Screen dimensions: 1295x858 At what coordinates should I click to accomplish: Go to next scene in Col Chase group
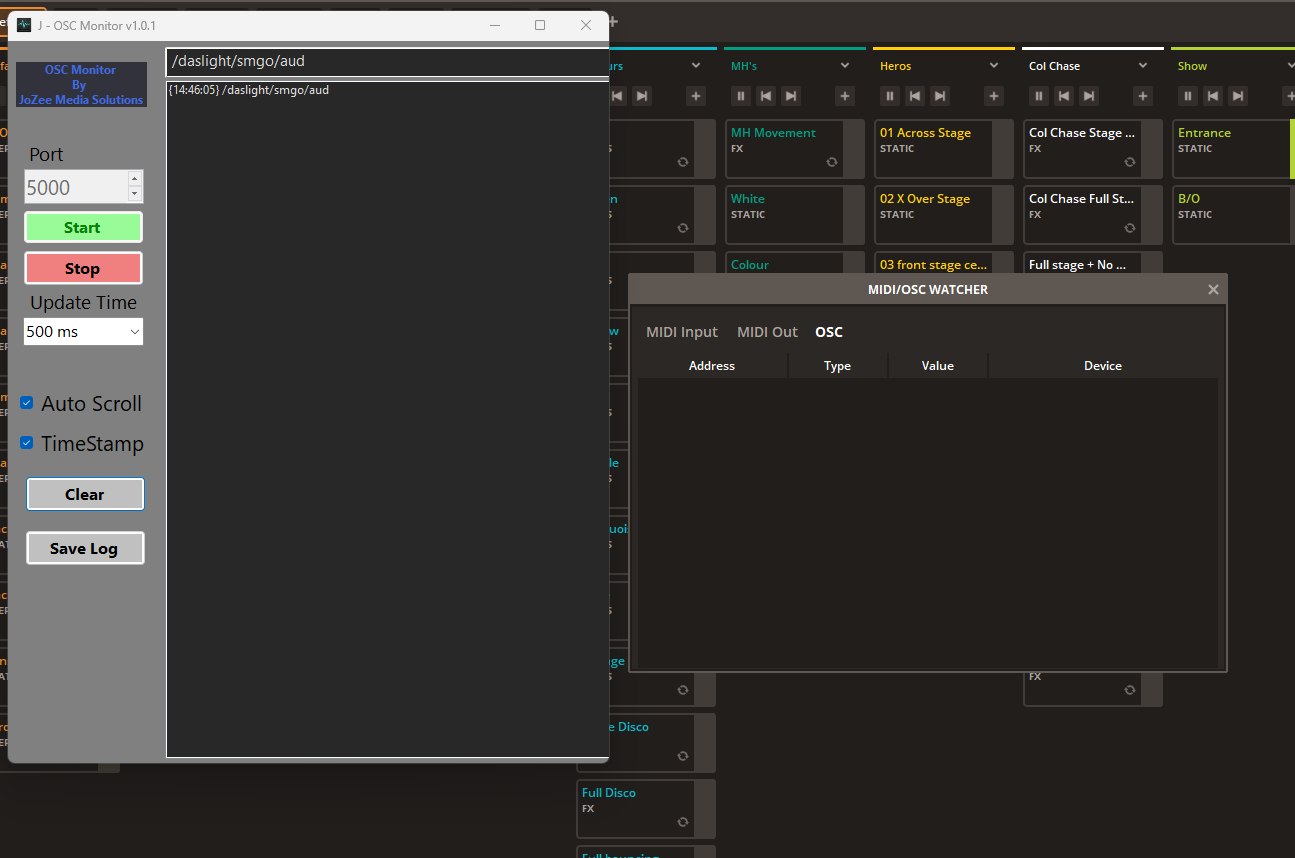coord(1089,96)
